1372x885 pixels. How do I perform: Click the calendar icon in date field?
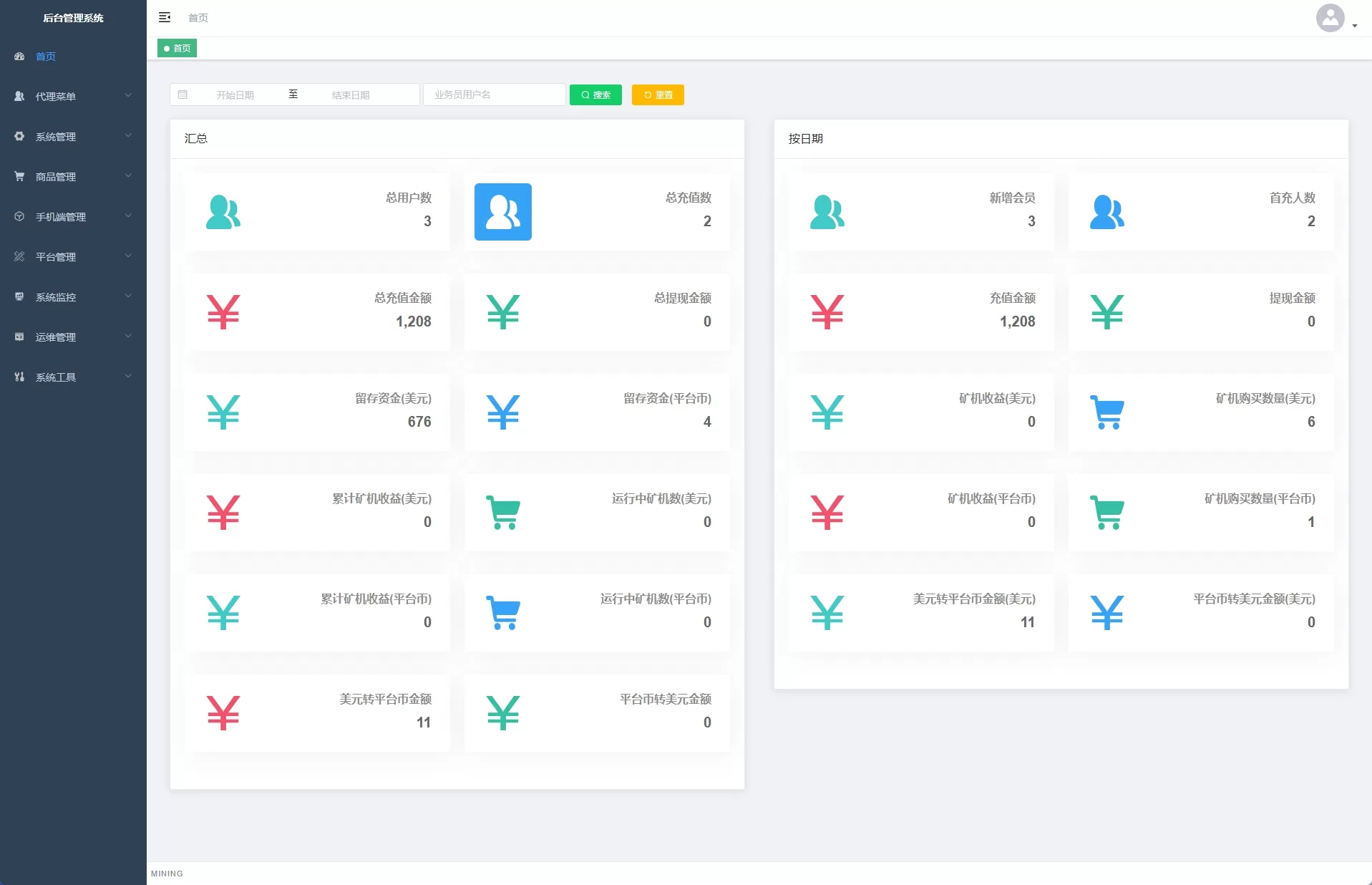[x=183, y=95]
